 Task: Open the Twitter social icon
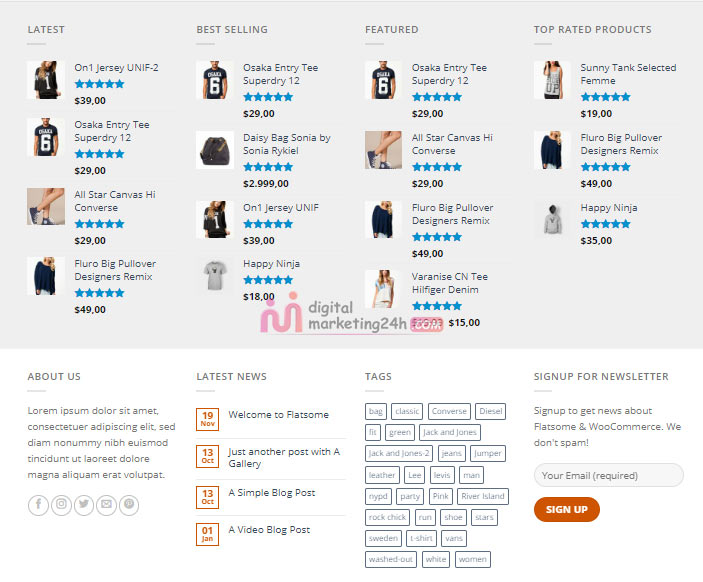click(84, 505)
